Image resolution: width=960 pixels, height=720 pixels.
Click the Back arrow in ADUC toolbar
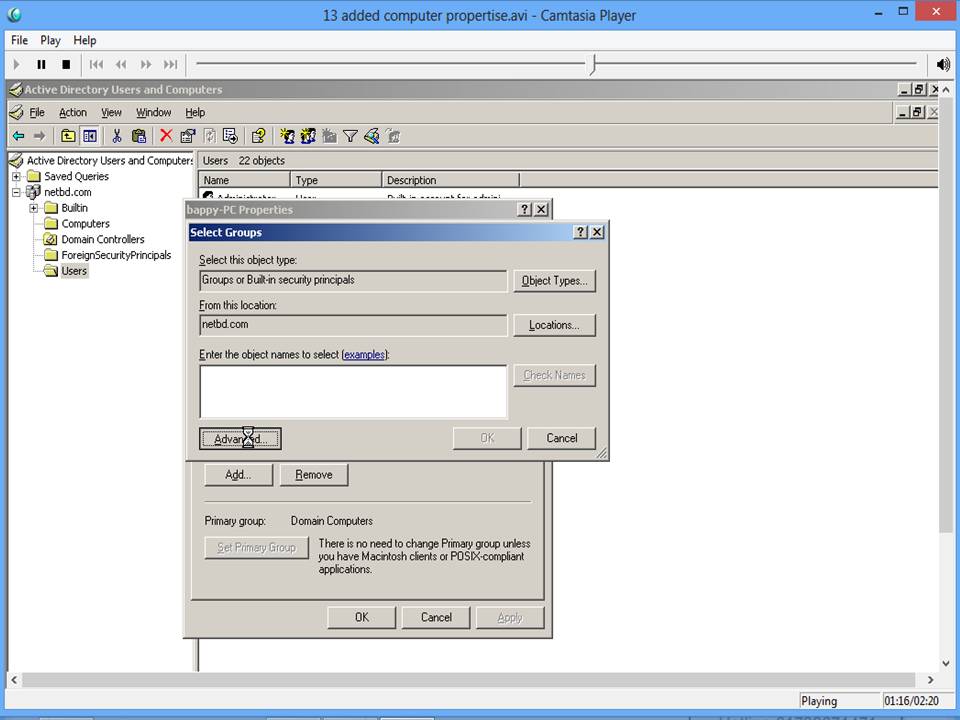click(x=18, y=136)
